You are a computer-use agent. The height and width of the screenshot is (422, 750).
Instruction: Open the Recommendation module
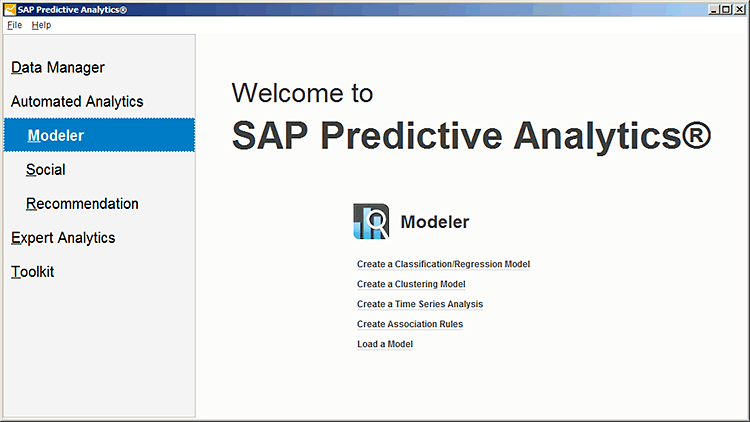point(82,204)
